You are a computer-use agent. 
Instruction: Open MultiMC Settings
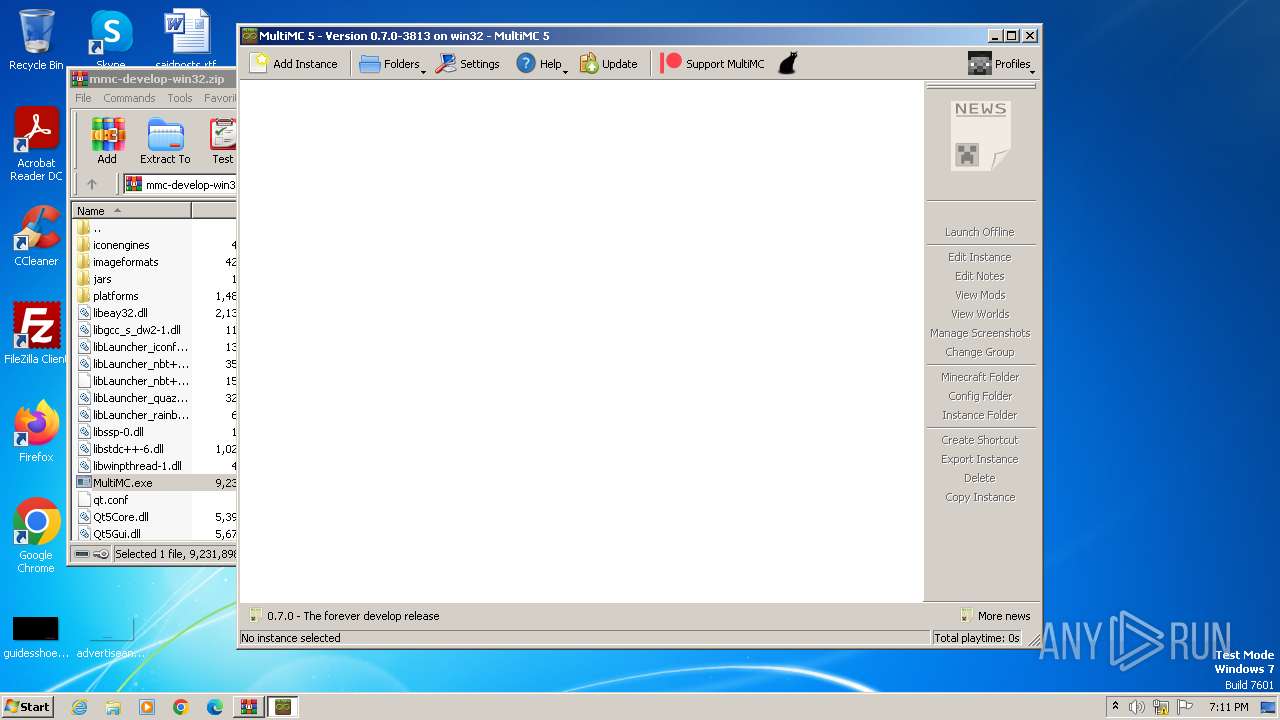467,64
